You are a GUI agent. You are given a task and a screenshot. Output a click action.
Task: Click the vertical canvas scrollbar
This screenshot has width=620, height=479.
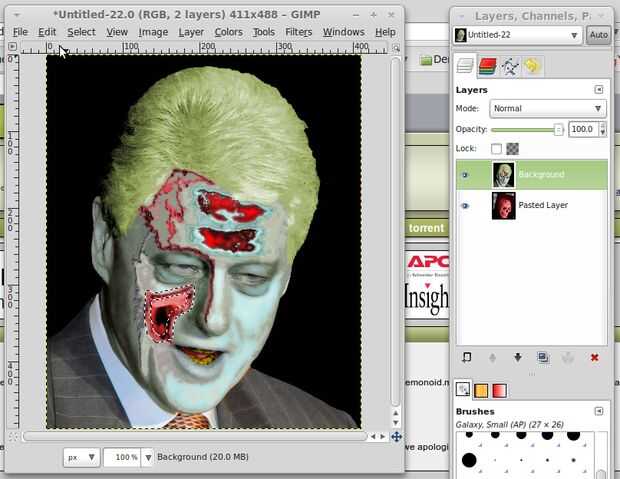[395, 231]
